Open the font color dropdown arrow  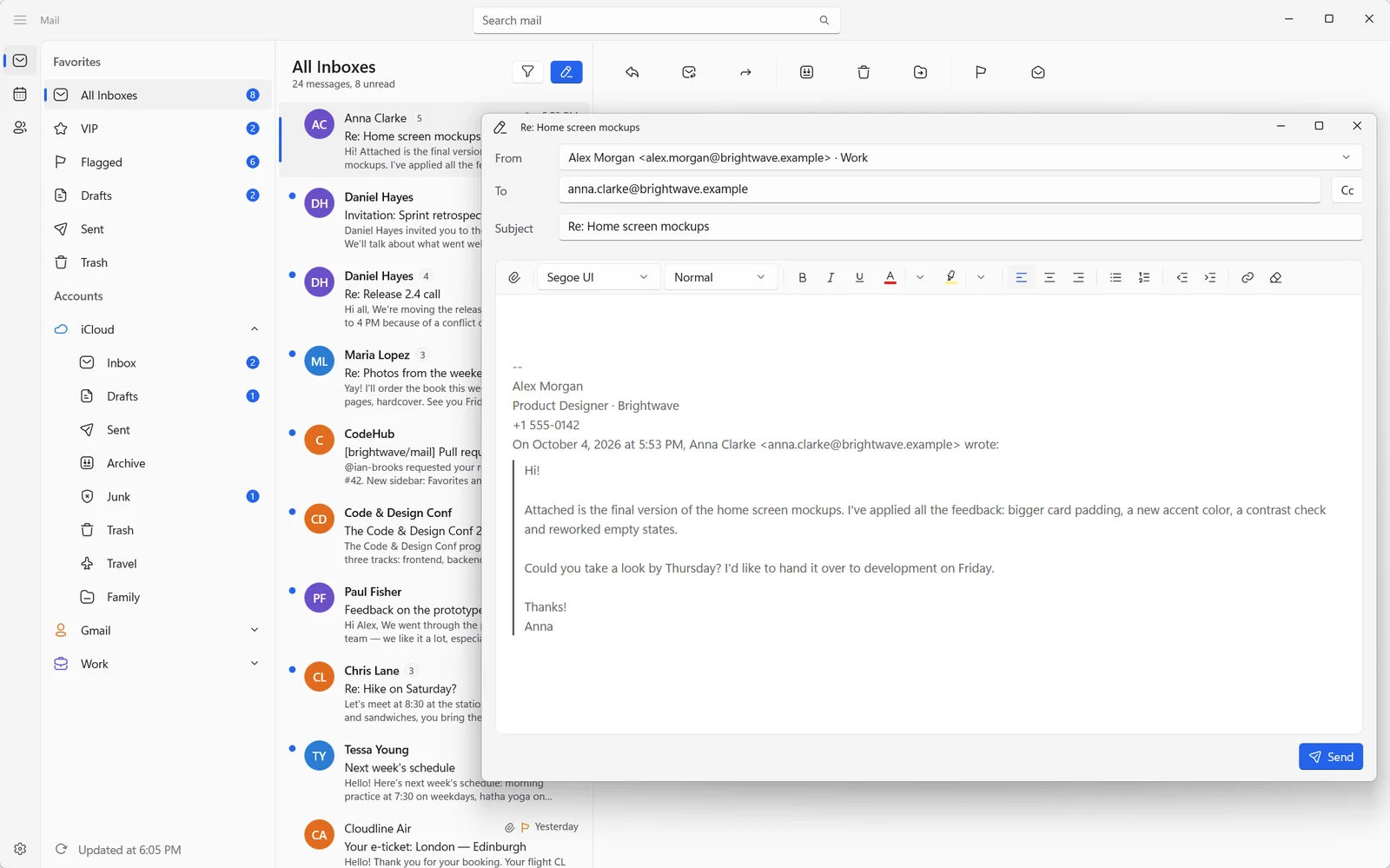pos(920,277)
